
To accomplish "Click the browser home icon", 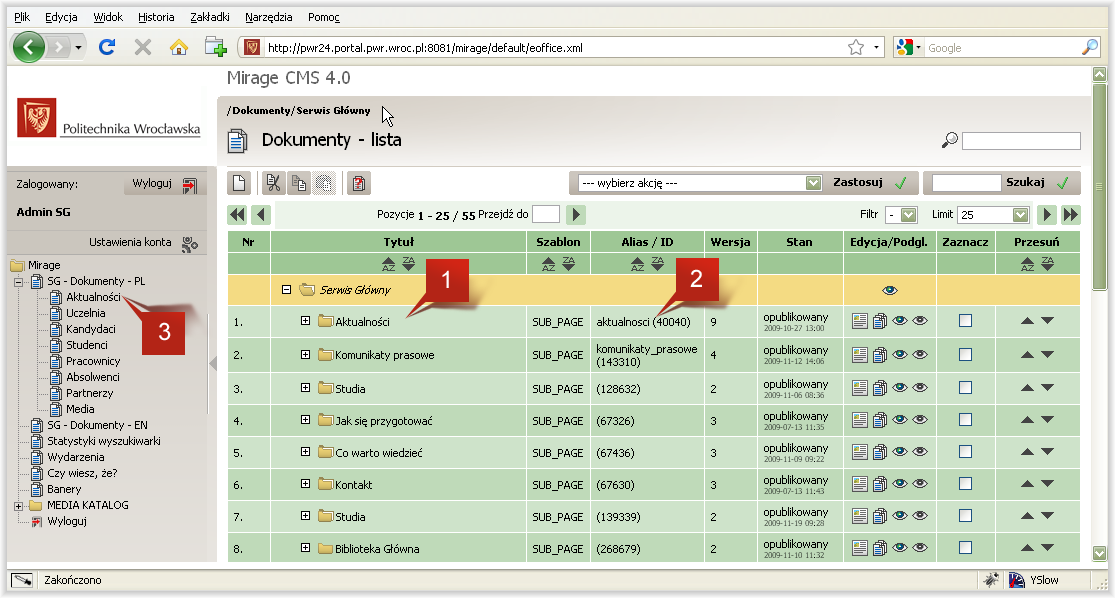I will [178, 48].
